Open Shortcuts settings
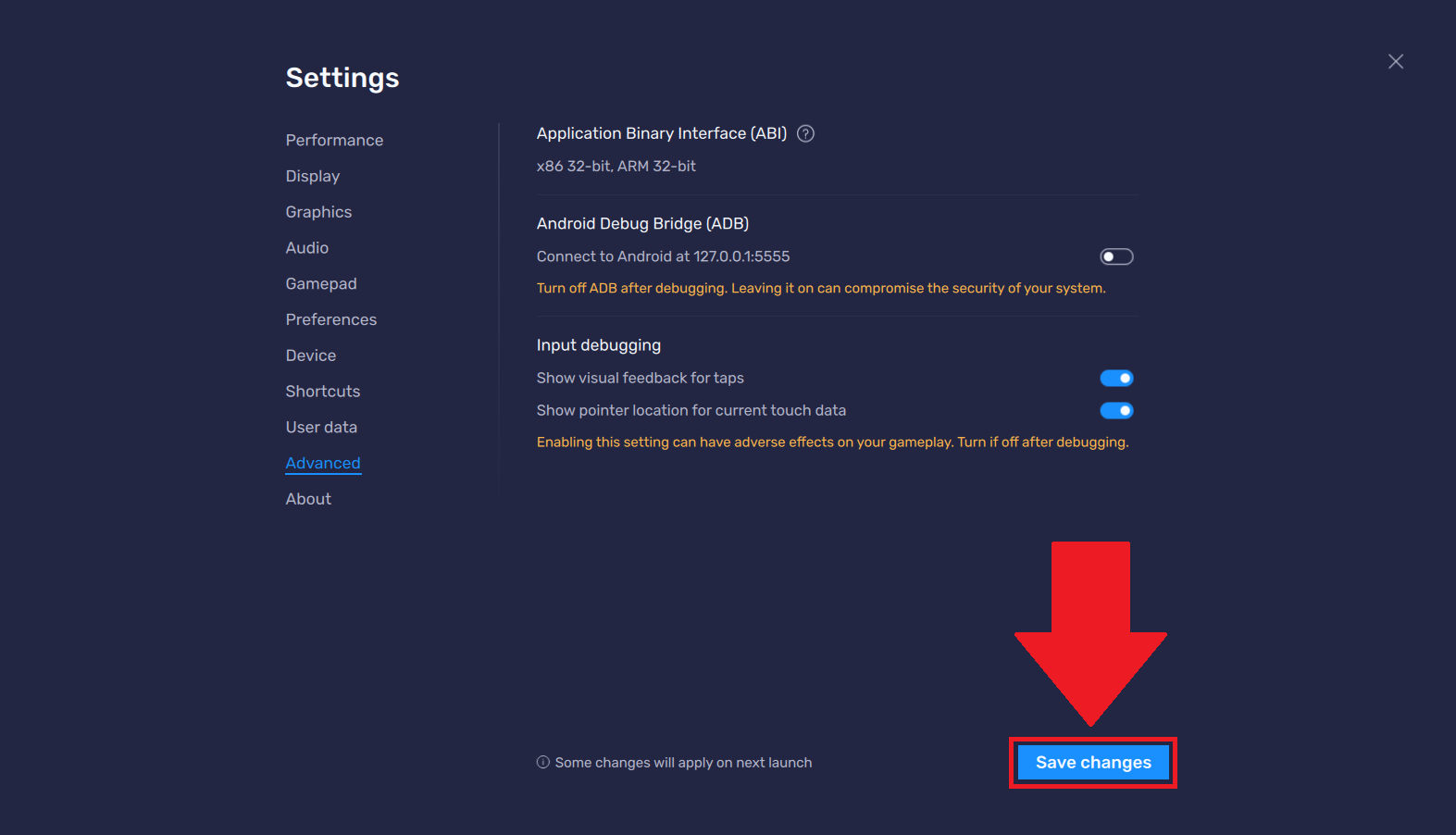The height and width of the screenshot is (835, 1456). point(323,391)
